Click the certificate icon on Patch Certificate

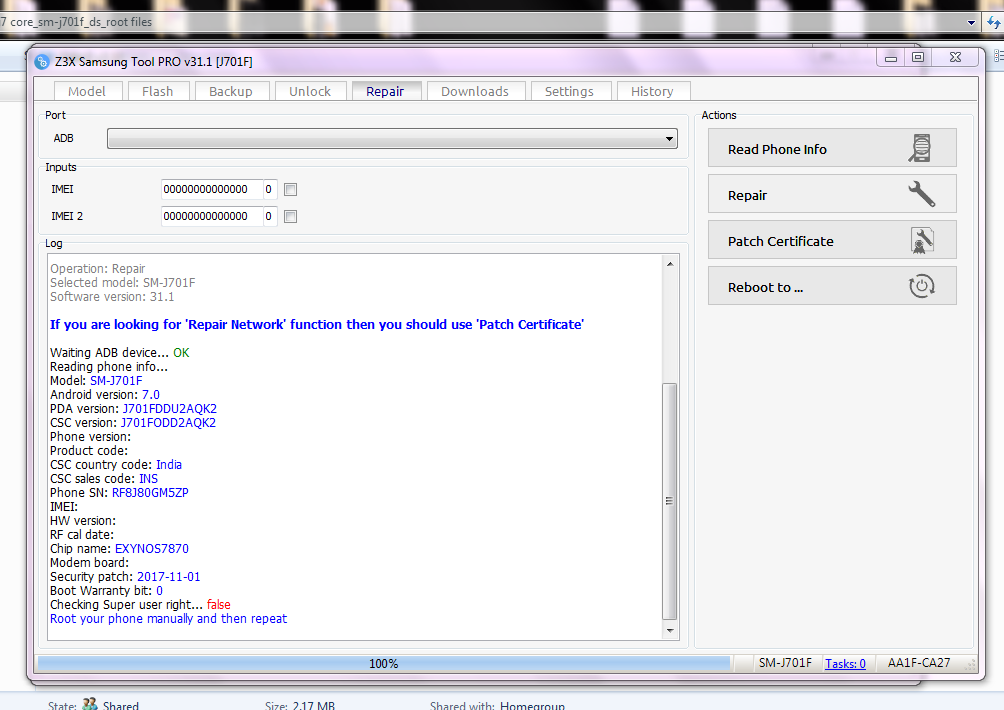922,241
